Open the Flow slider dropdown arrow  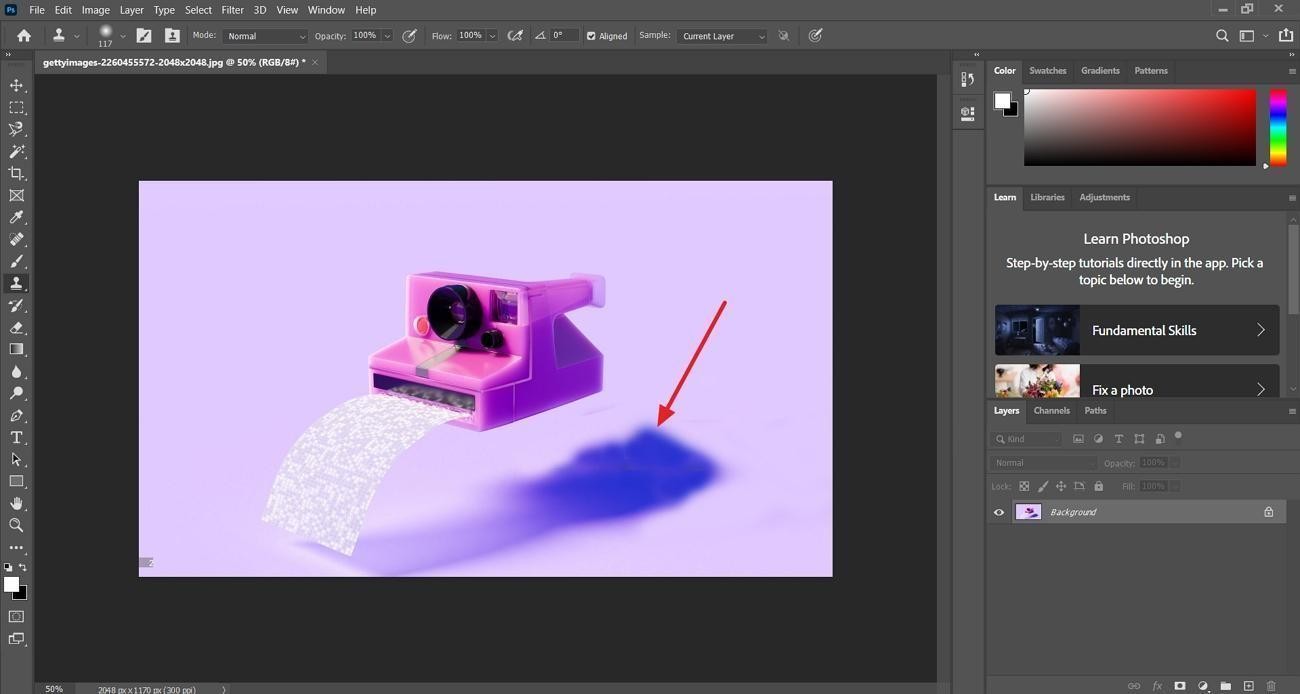click(x=492, y=36)
